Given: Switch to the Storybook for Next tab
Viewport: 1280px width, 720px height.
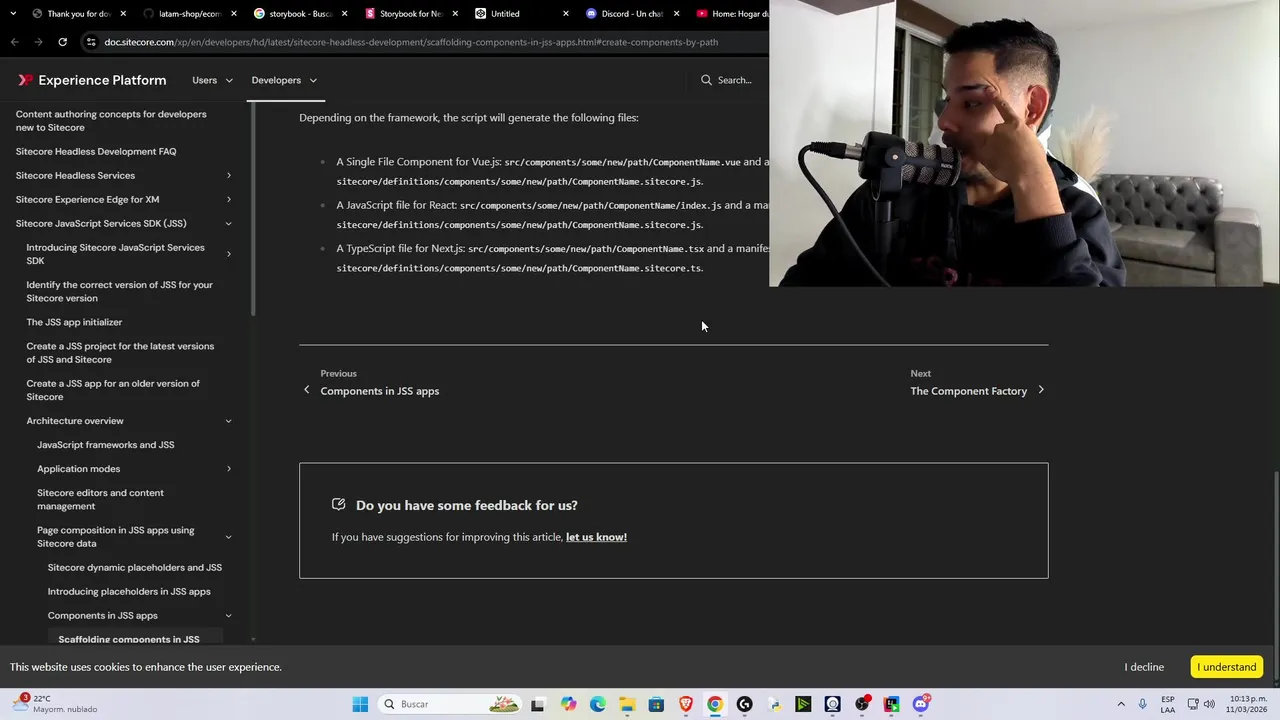Looking at the screenshot, I should click(411, 14).
